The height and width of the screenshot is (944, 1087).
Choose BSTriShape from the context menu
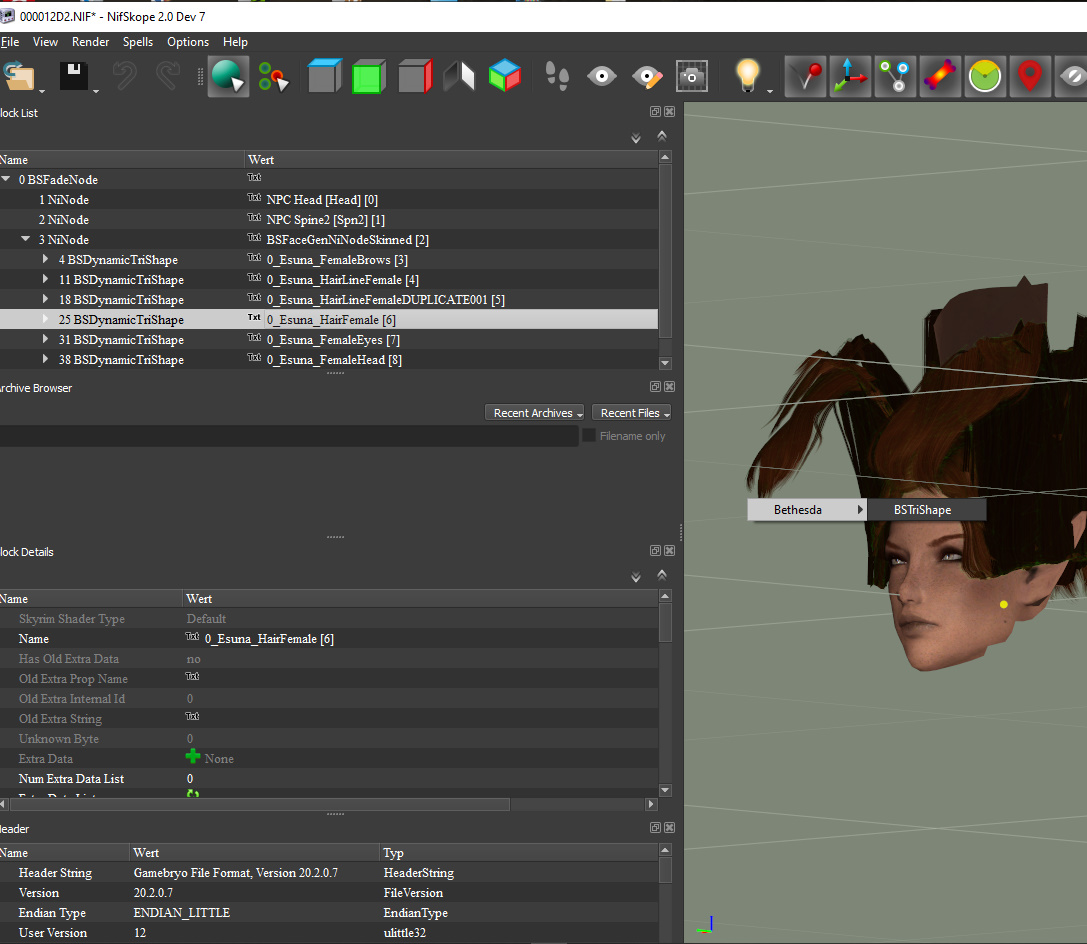(922, 510)
